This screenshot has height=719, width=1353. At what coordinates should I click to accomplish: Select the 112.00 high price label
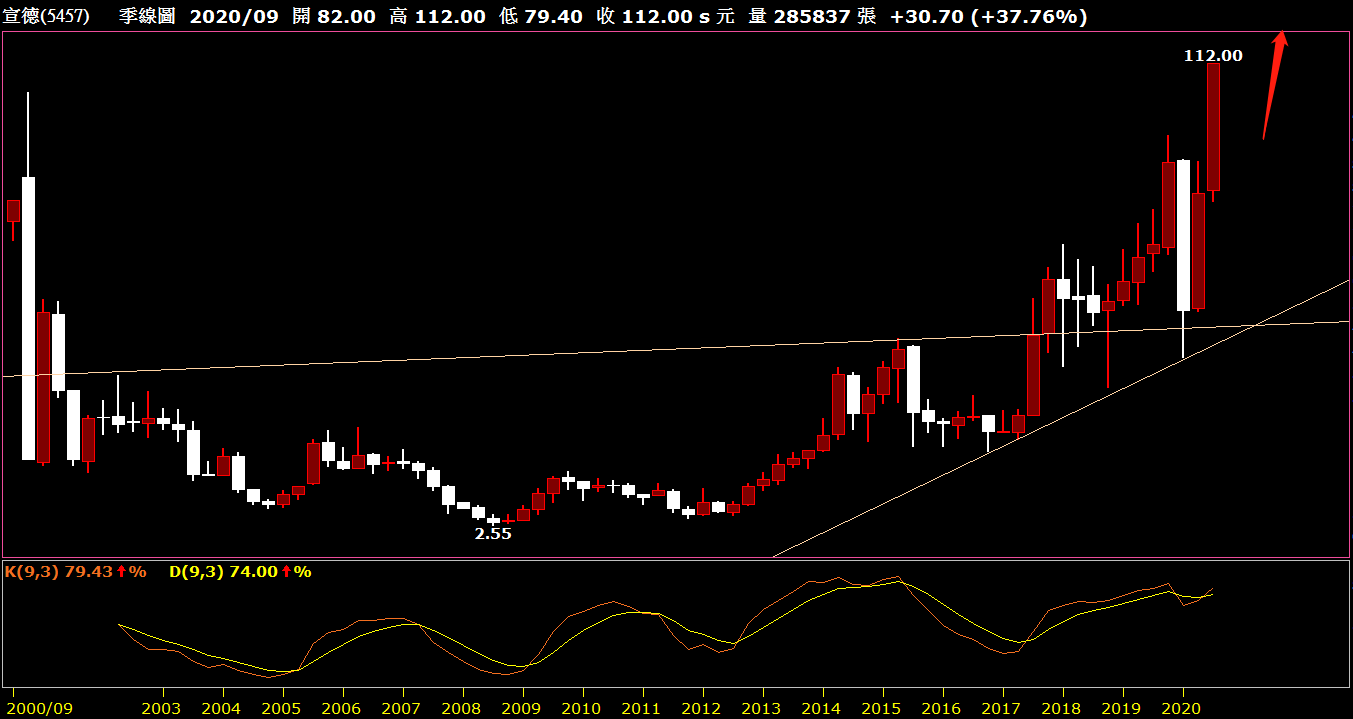1212,56
